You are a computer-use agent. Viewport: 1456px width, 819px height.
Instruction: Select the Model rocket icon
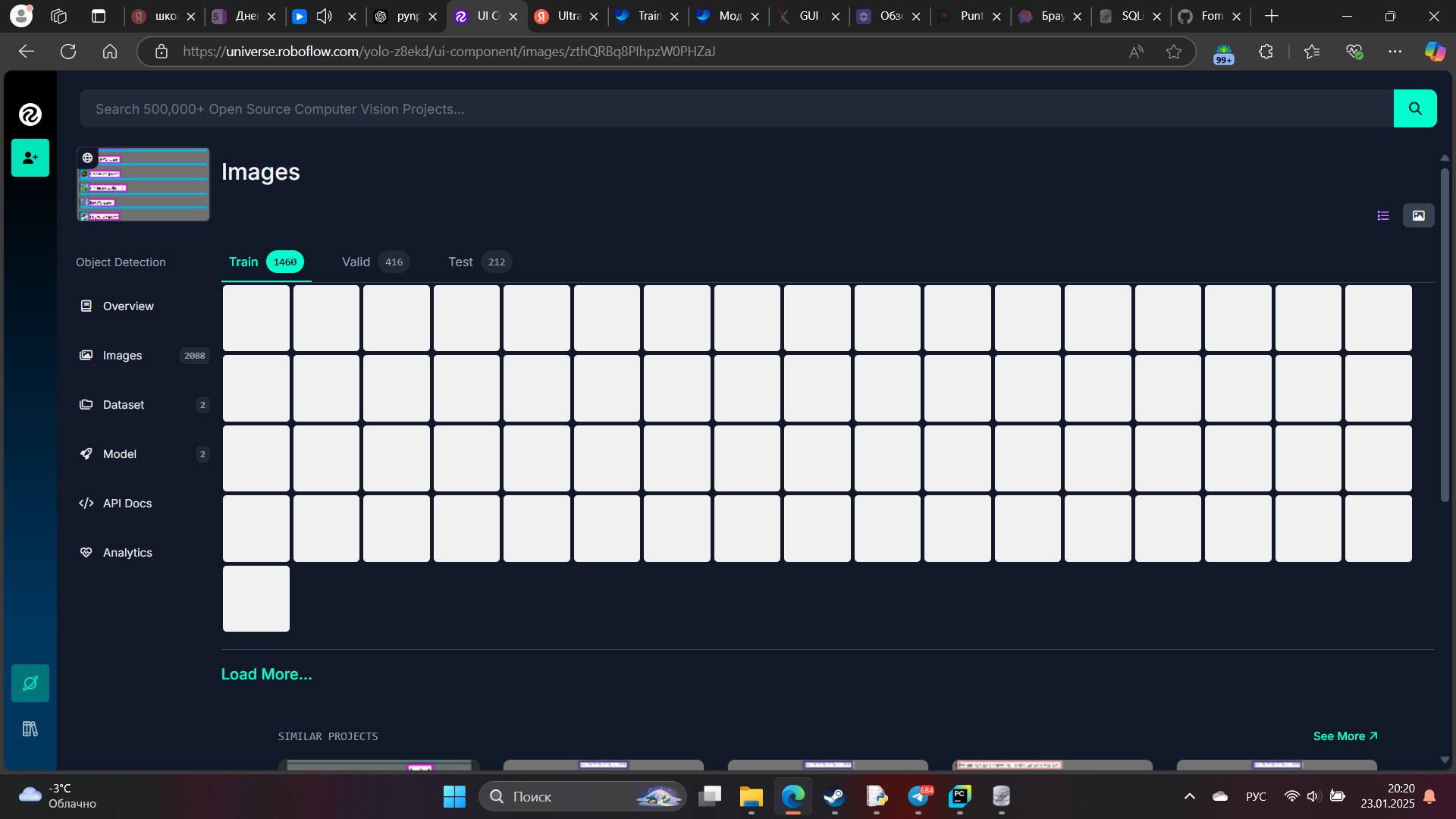tap(86, 453)
